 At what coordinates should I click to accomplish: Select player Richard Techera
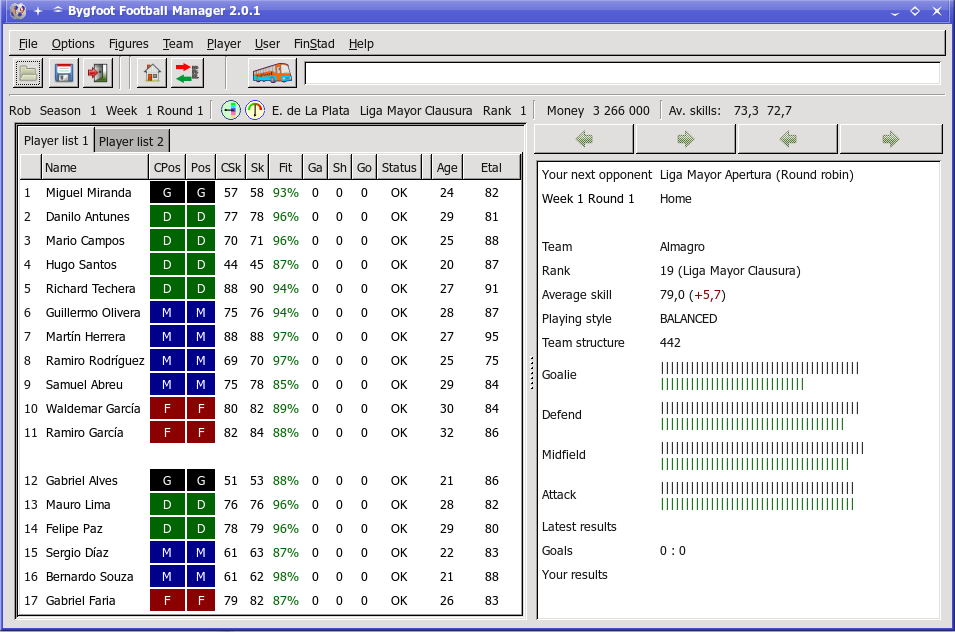(271, 289)
